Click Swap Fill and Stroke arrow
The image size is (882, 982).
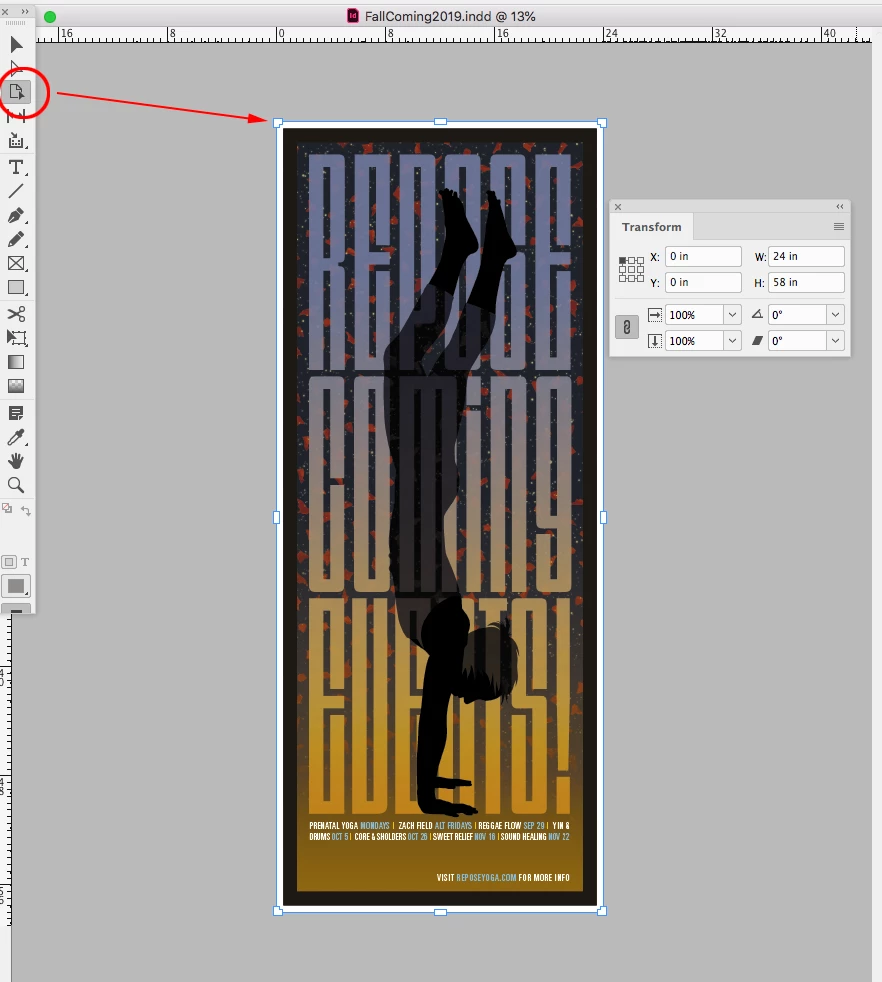26,510
